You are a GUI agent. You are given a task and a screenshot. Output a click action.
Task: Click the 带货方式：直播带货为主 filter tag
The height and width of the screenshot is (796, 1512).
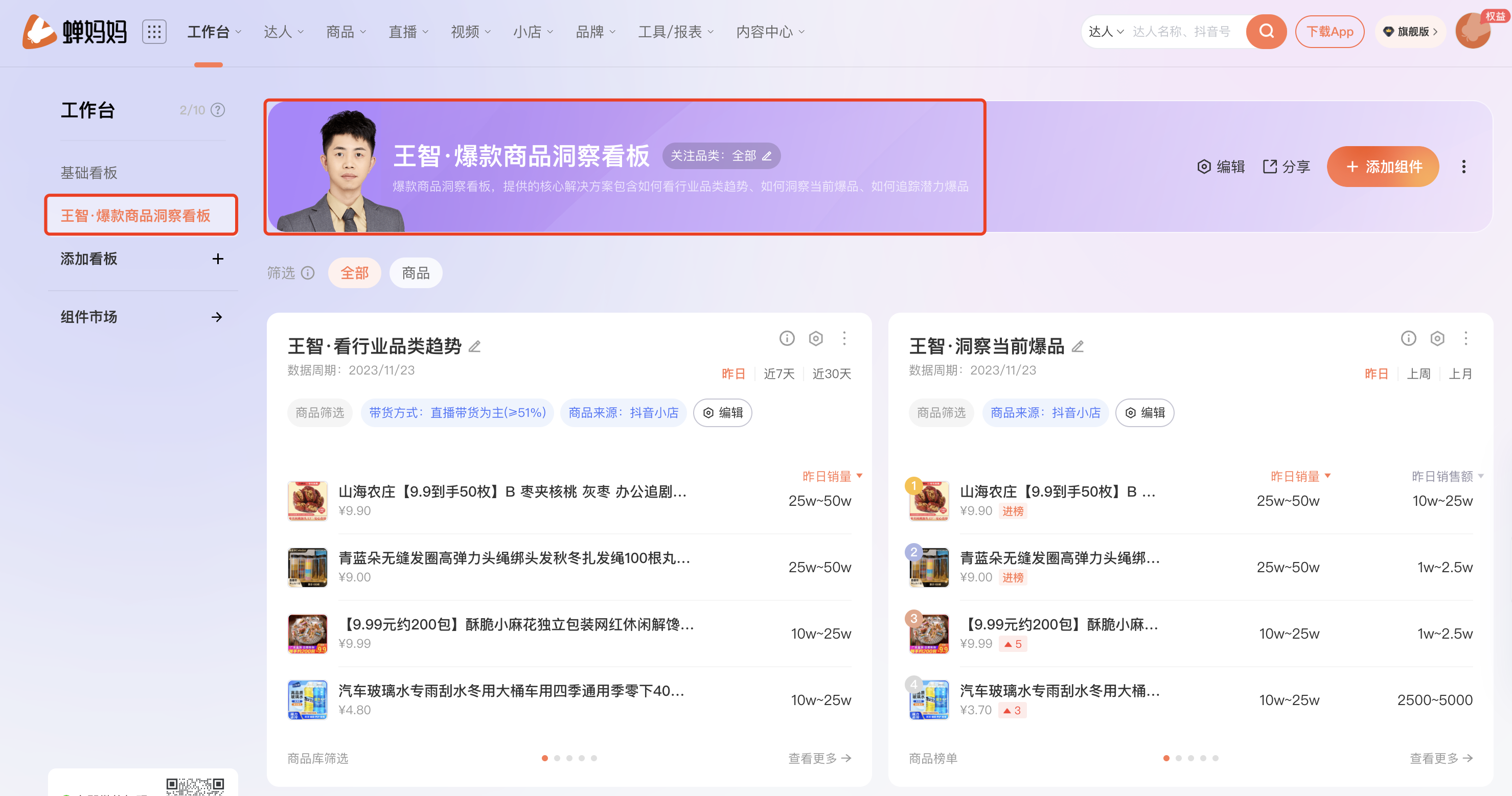tap(457, 413)
